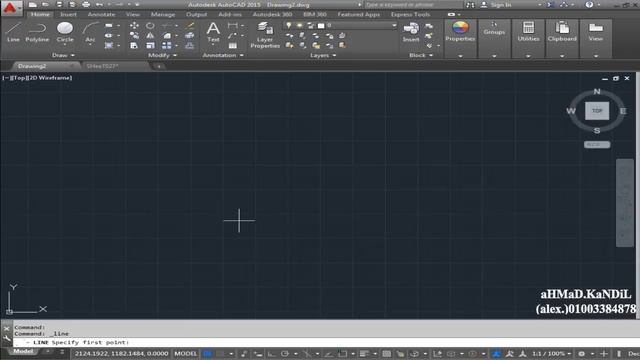The height and width of the screenshot is (360, 640).
Task: Switch to the Output ribbon tab
Action: pyautogui.click(x=196, y=14)
